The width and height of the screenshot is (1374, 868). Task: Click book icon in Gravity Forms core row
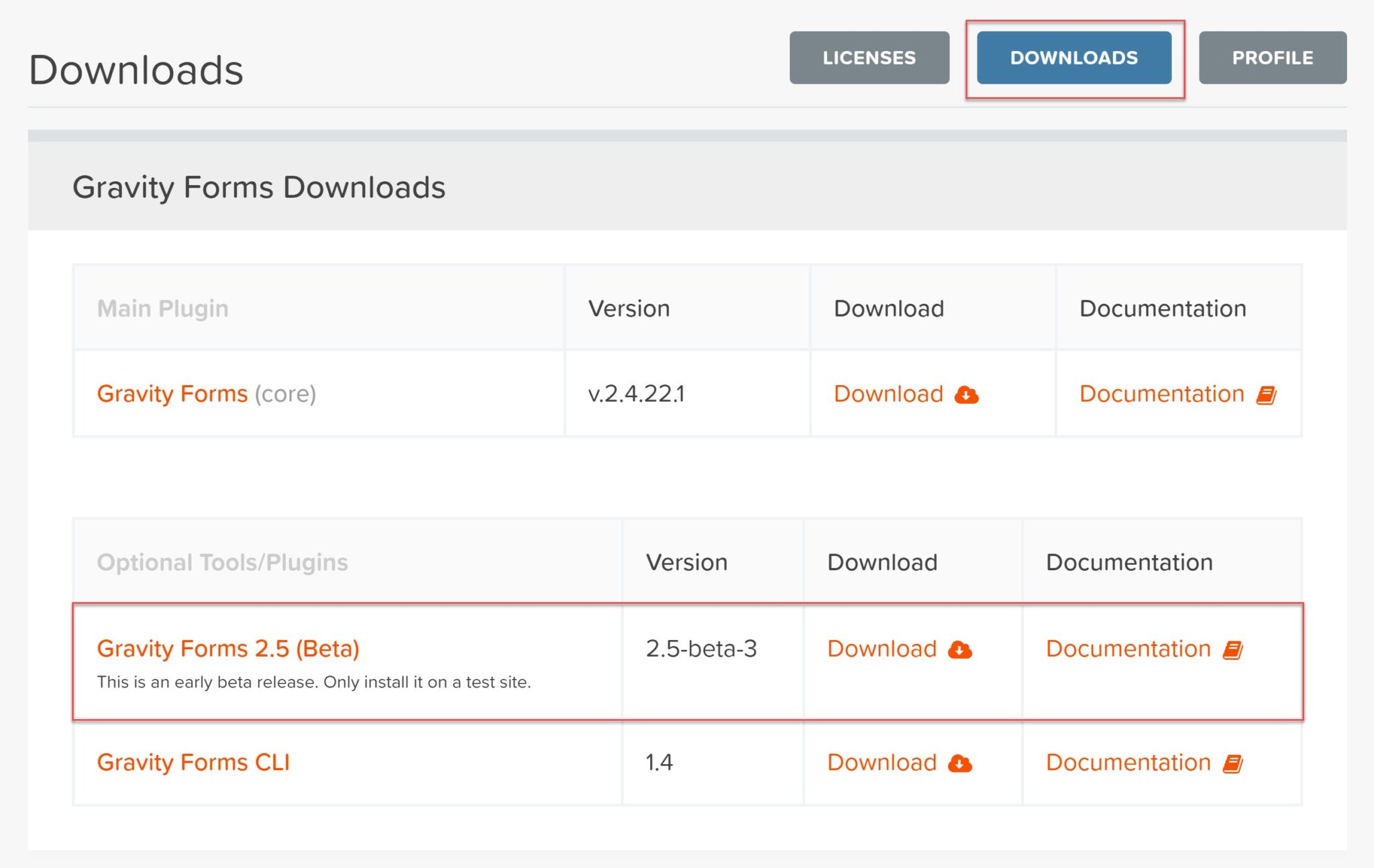coord(1267,395)
